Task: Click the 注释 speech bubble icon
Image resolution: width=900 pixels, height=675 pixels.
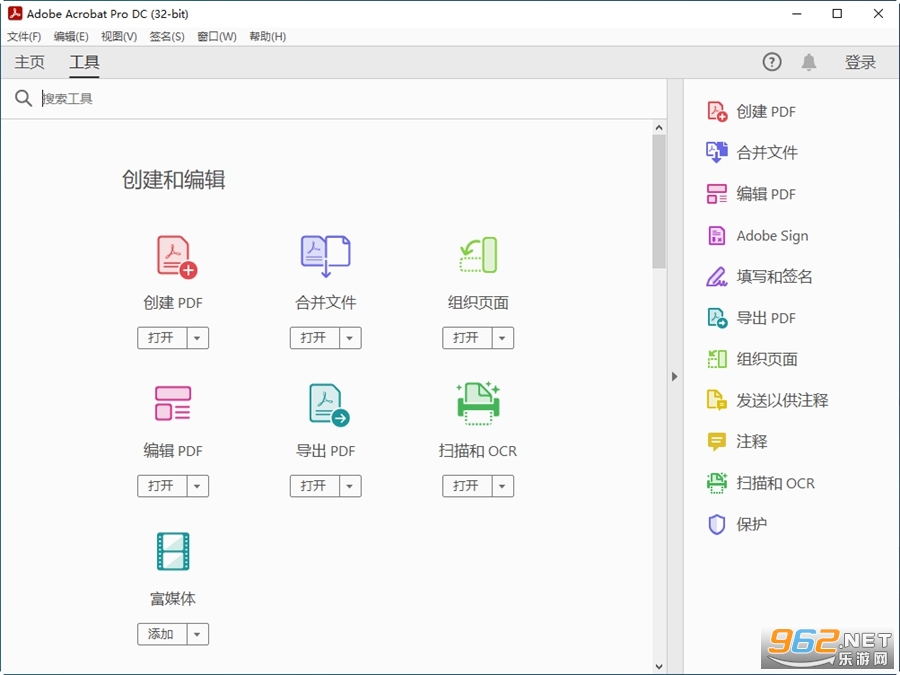Action: (x=717, y=442)
